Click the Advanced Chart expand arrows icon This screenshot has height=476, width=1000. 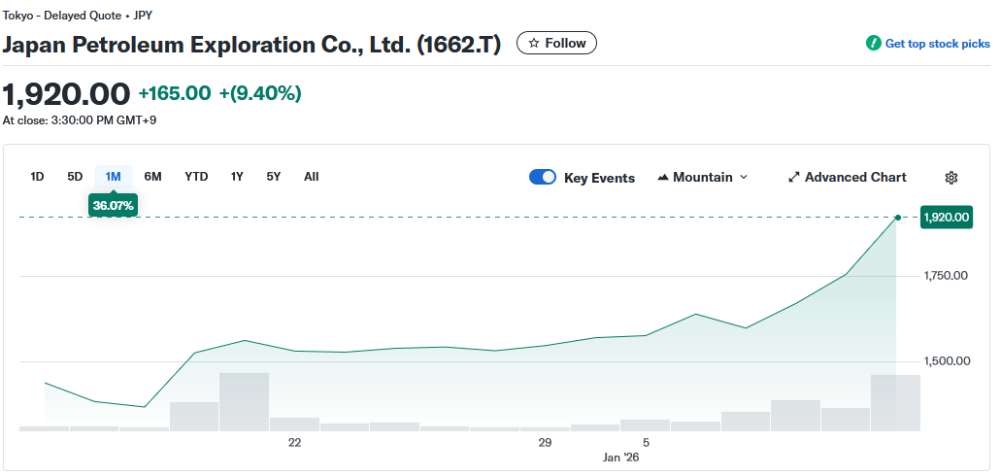(794, 178)
